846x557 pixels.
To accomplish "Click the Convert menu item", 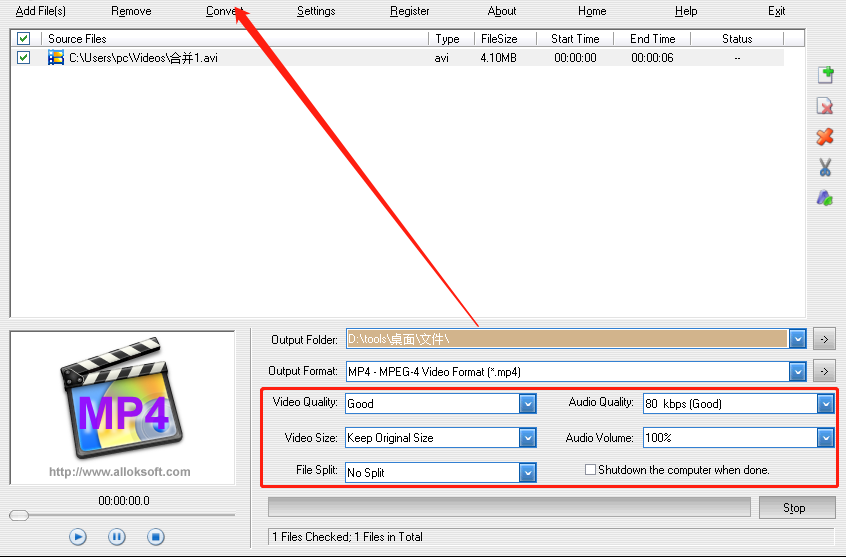I will [x=224, y=11].
